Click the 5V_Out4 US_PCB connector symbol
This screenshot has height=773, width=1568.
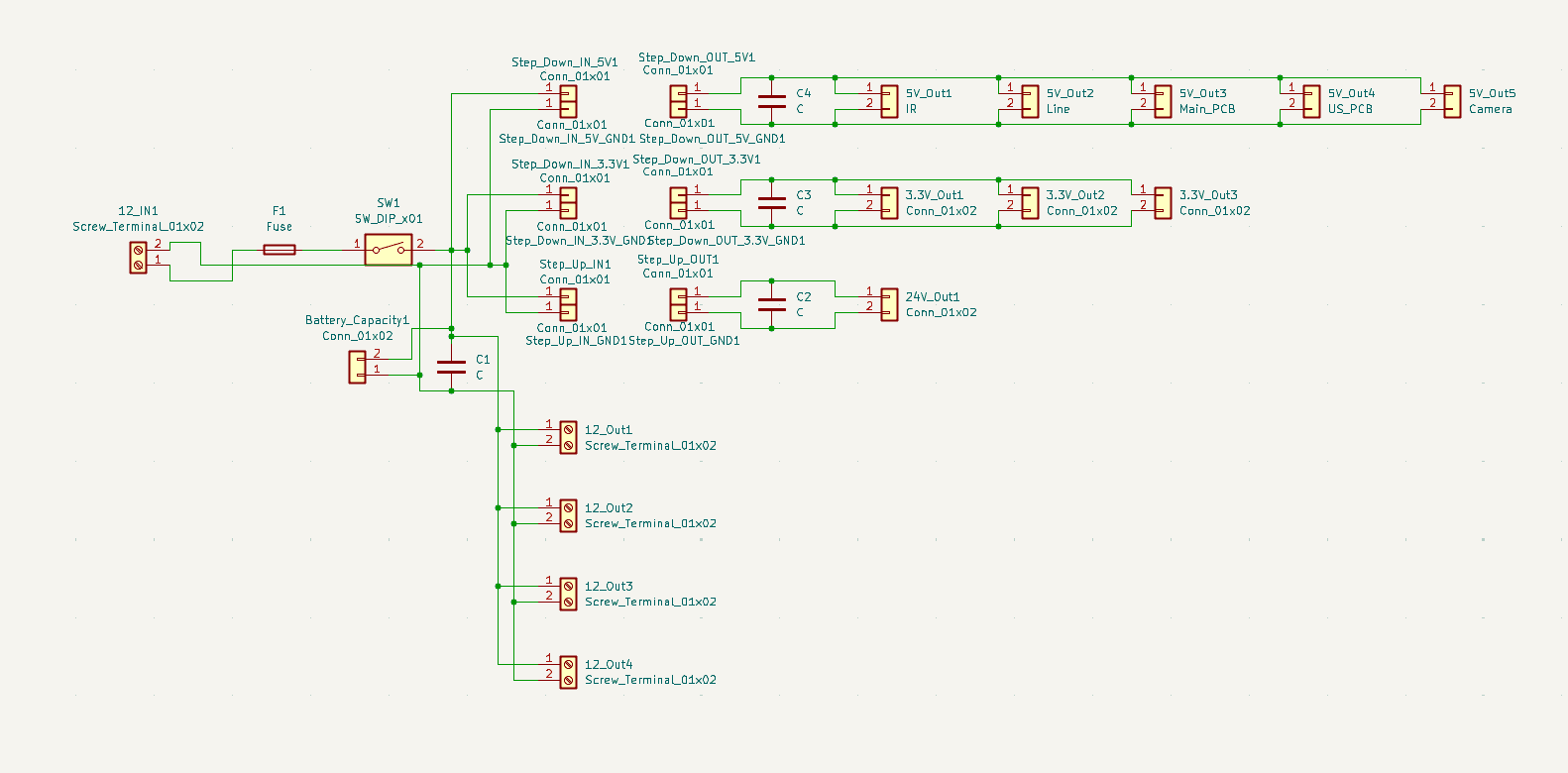coord(1312,101)
